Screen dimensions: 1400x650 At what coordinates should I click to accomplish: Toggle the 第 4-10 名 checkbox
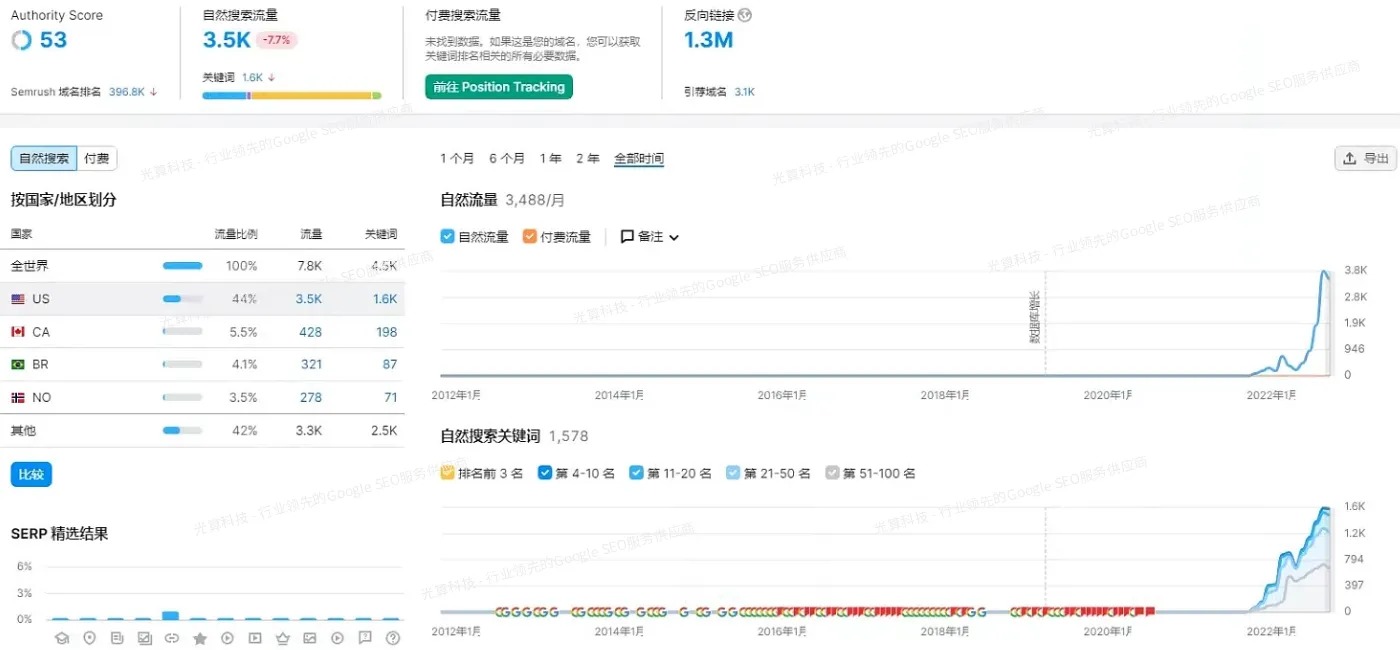coord(545,473)
